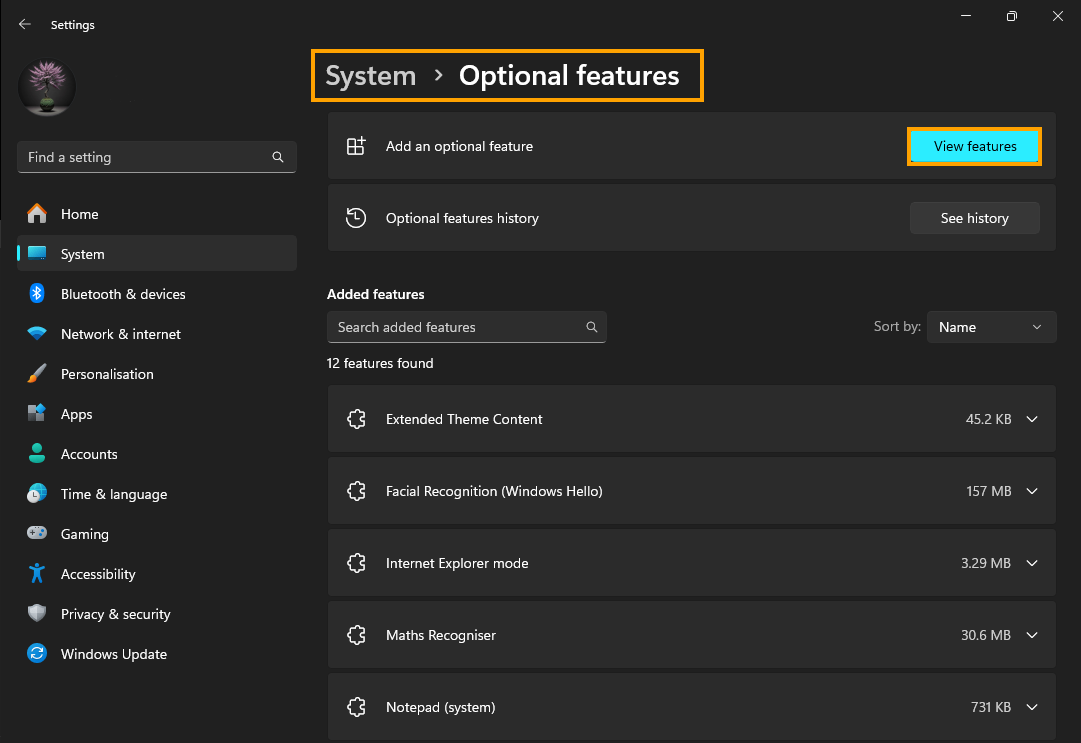Screen dimensions: 1081x743
Task: Click Facial Recognition feature puzzle icon
Action: click(x=356, y=491)
